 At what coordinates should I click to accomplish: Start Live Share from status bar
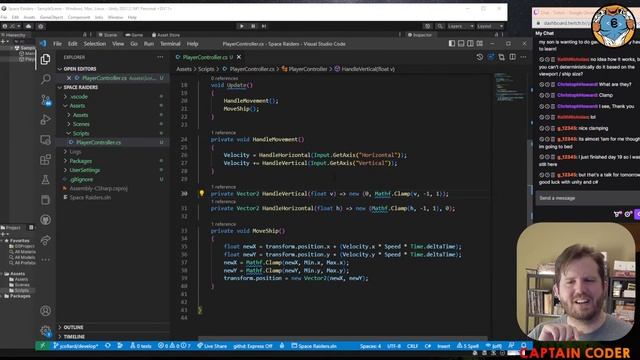(x=212, y=346)
